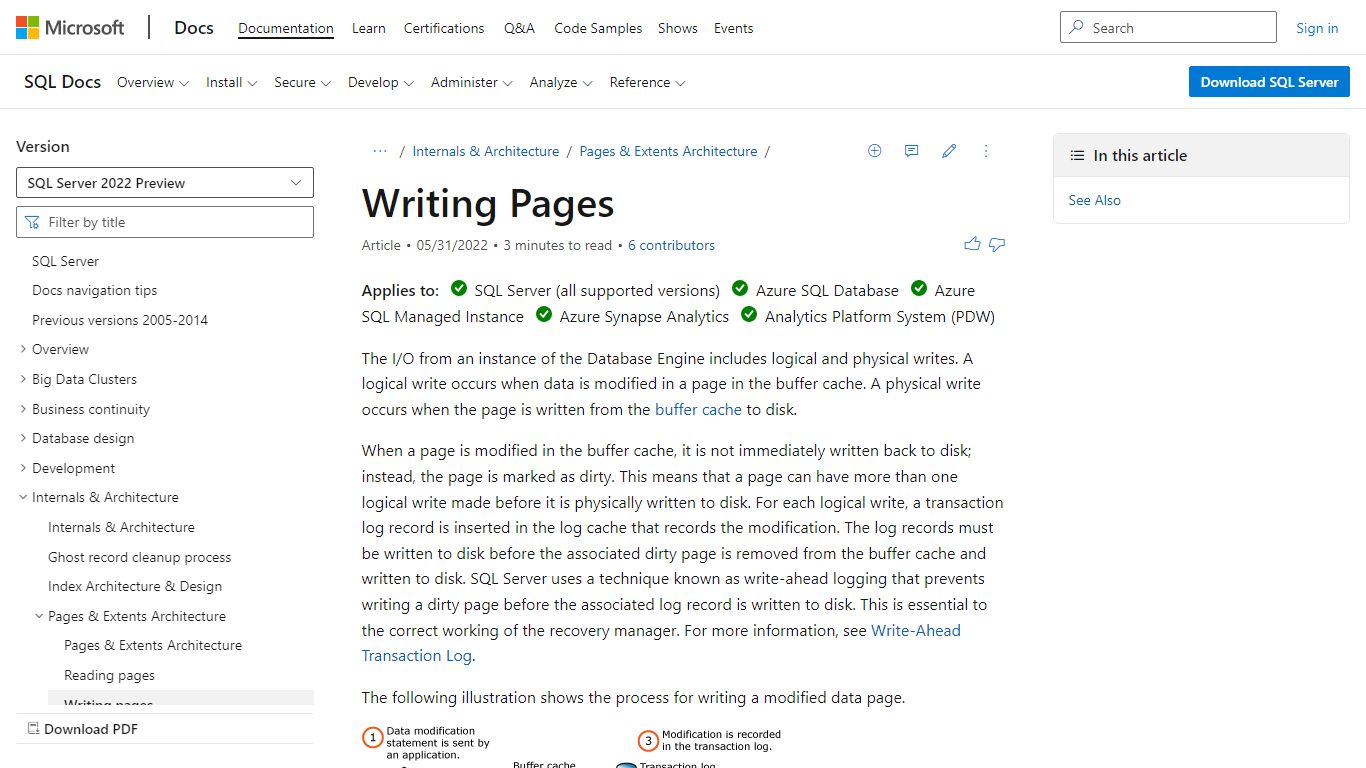Expand the Development tree node
The height and width of the screenshot is (768, 1366).
click(23, 468)
